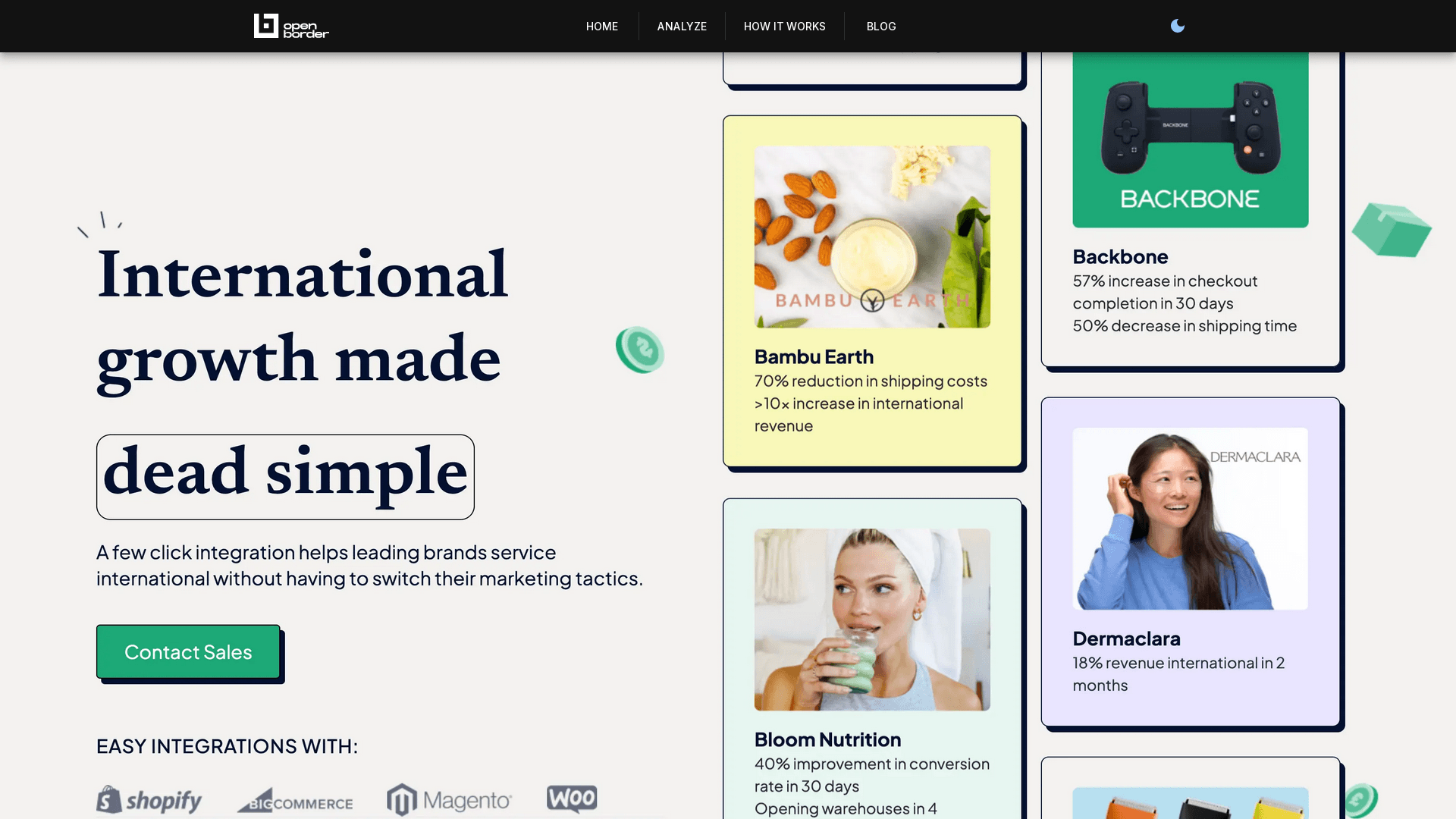
Task: Open How It Works page
Action: click(x=784, y=27)
